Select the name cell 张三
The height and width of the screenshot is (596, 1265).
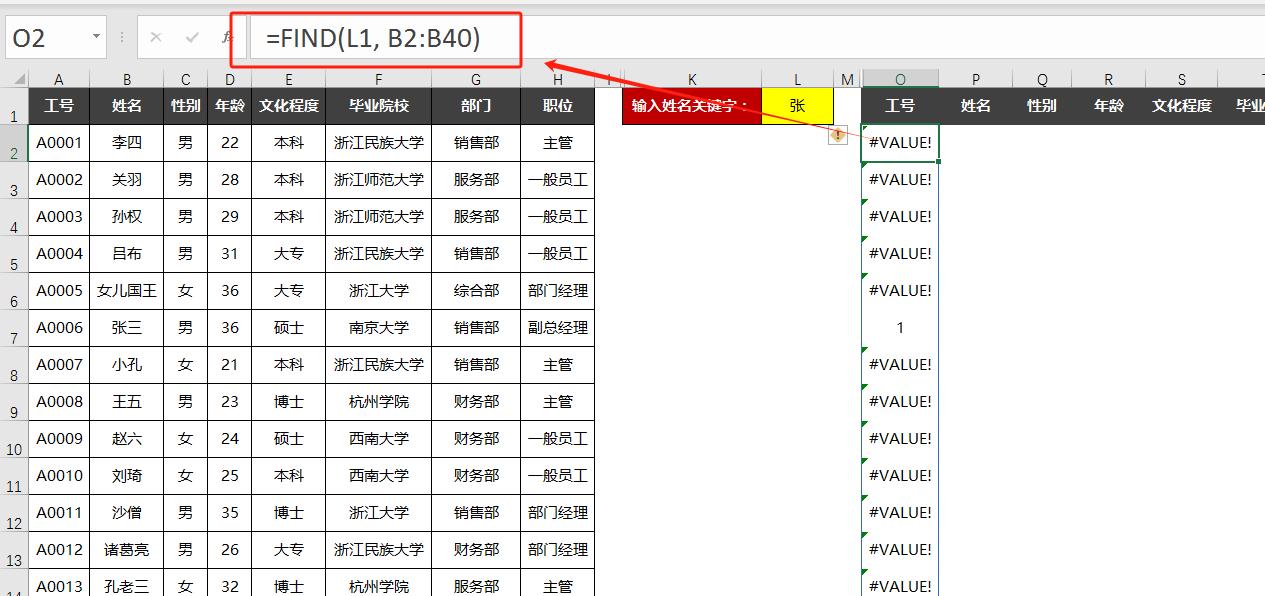[127, 327]
